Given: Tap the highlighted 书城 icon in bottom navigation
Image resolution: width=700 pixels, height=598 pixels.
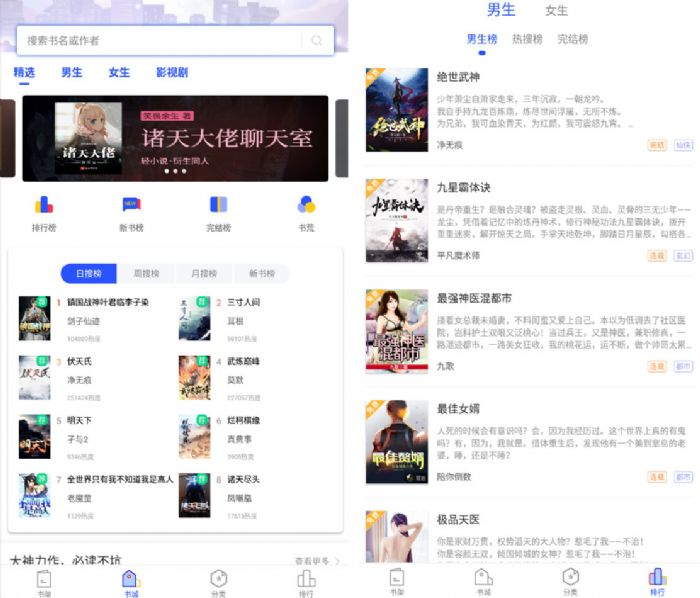Looking at the screenshot, I should coord(131,581).
